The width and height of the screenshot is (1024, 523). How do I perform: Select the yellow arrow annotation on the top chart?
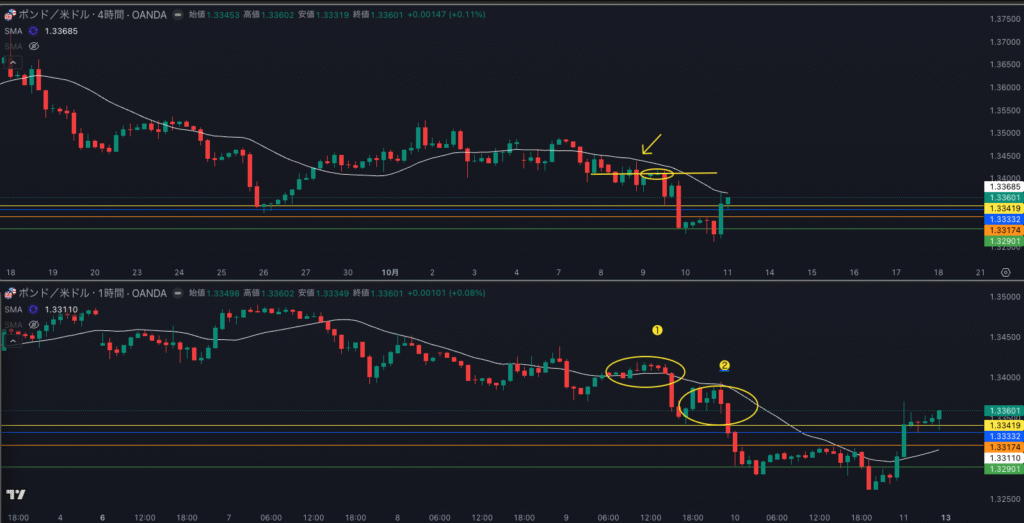652,144
